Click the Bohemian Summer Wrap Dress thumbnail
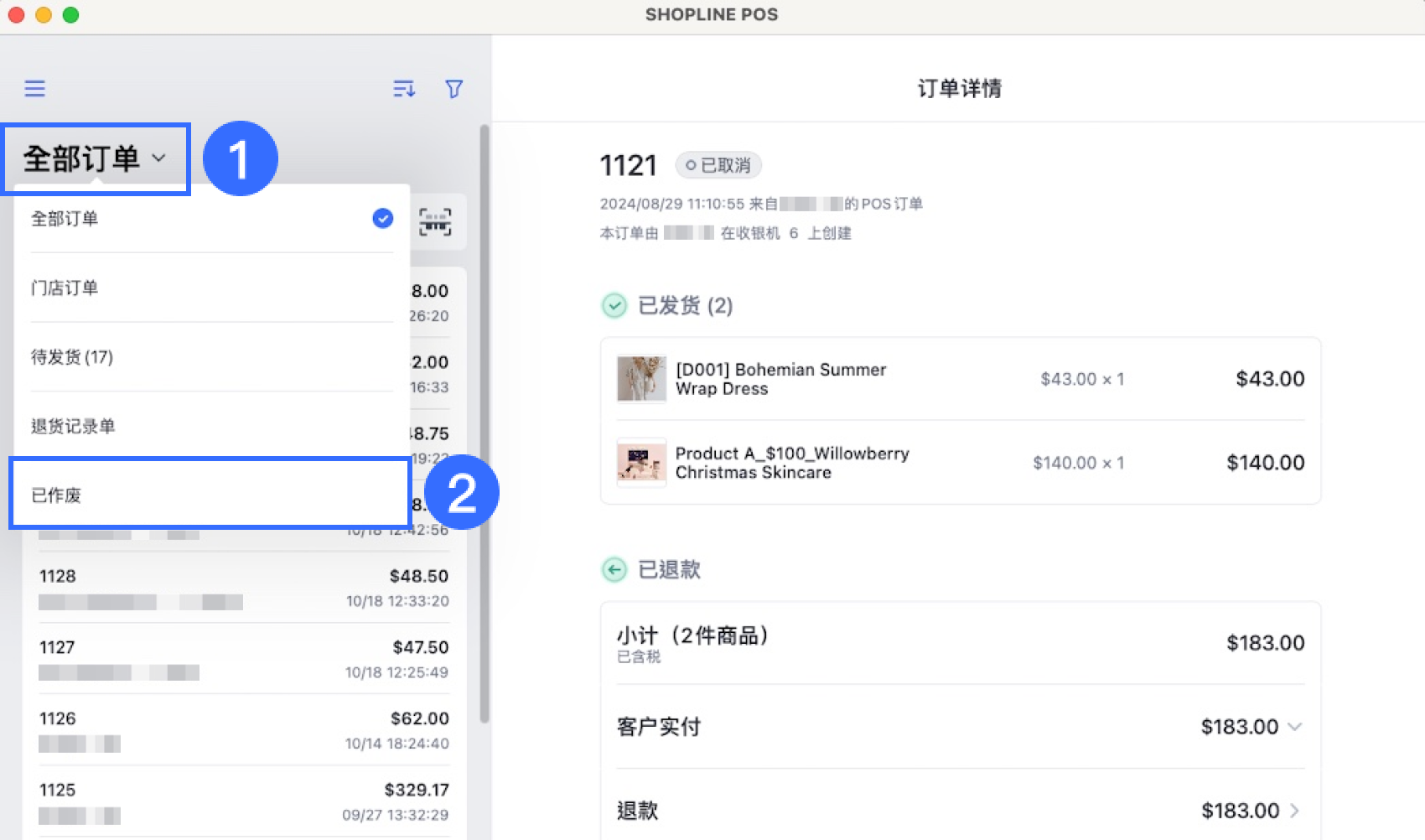The image size is (1425, 840). 641,379
